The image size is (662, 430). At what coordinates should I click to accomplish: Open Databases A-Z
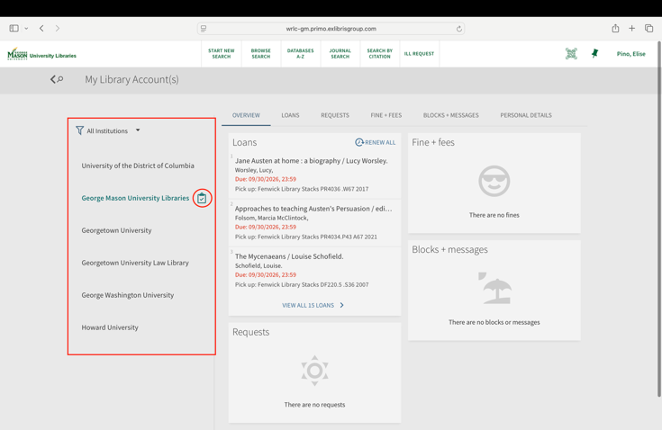coord(300,54)
